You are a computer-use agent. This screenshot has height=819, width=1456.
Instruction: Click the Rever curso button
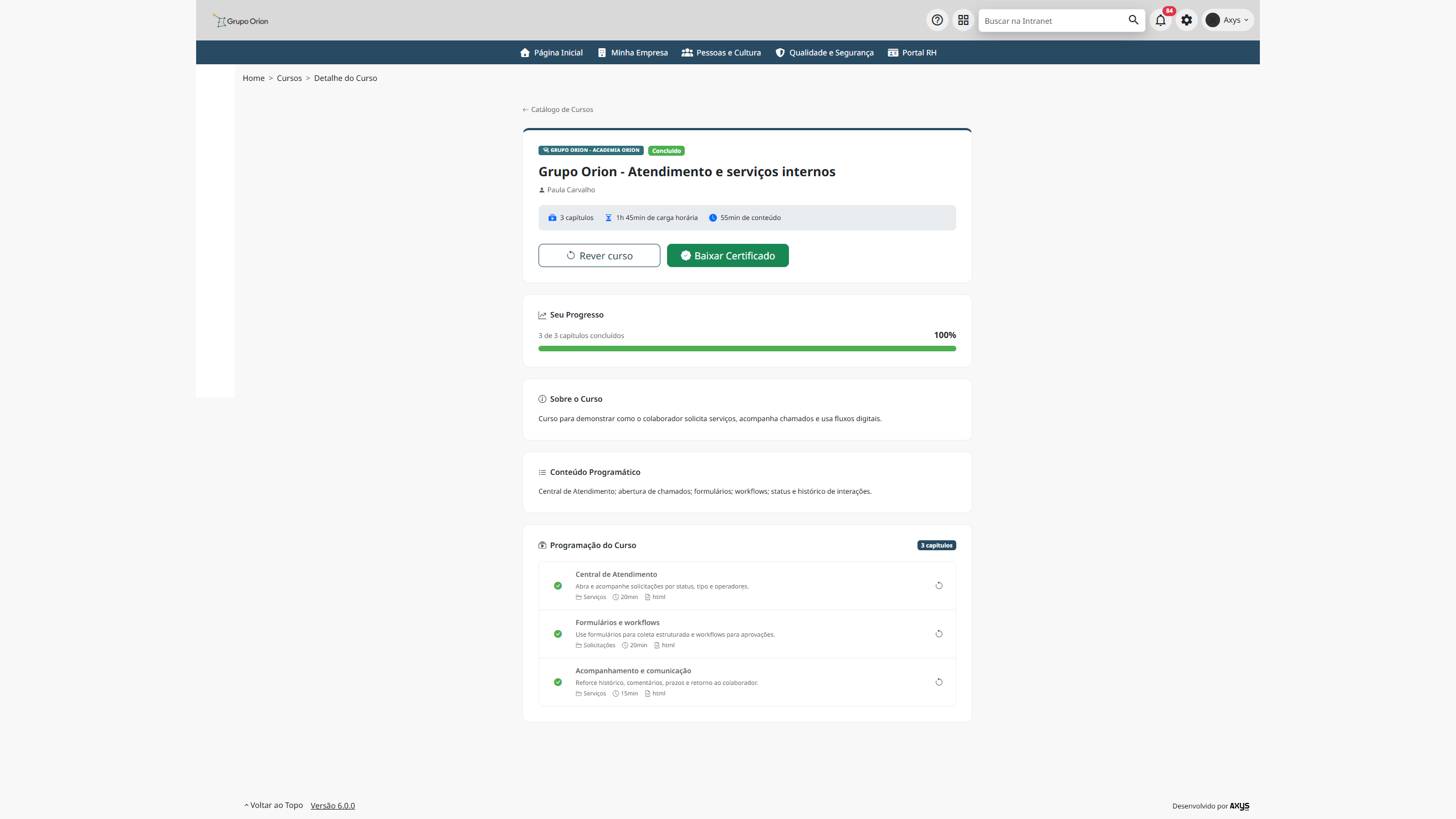[x=599, y=255]
